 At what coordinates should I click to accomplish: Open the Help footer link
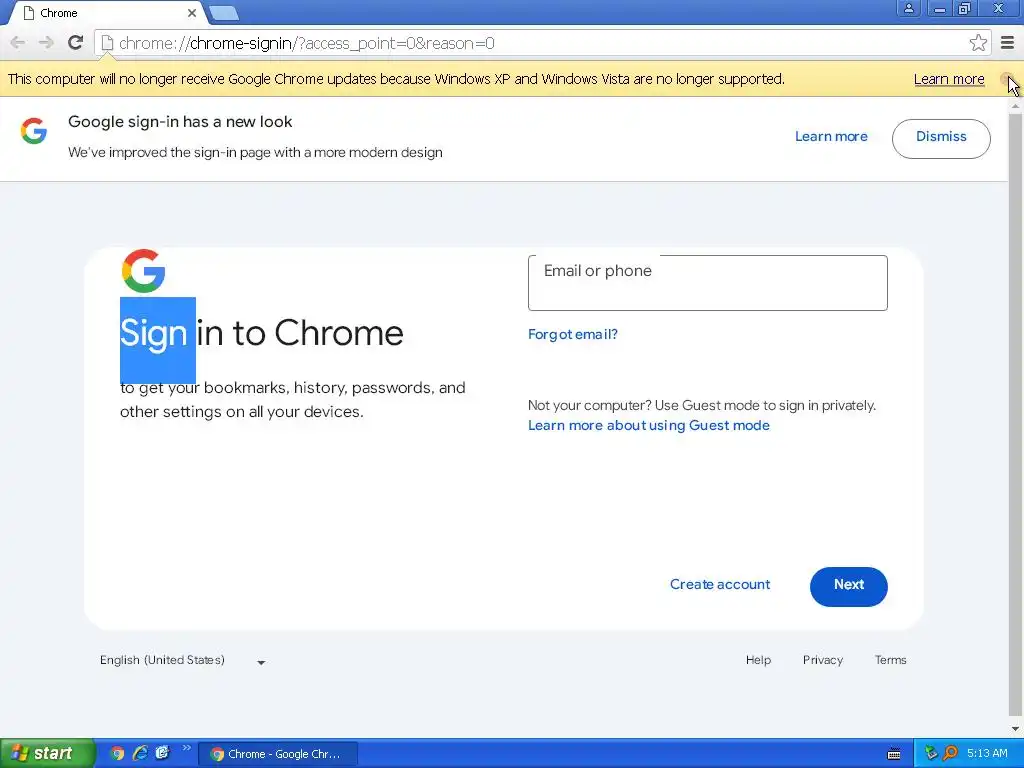coord(758,660)
